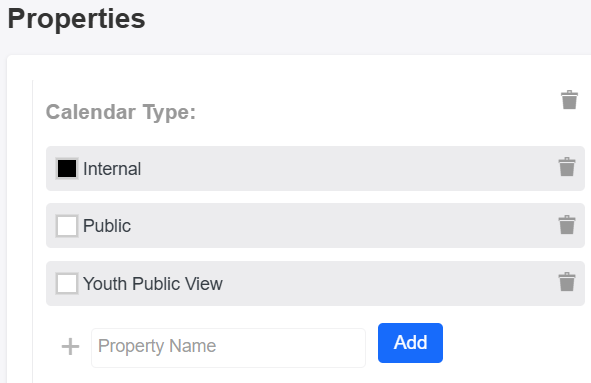Focus the Property Name input field
This screenshot has width=591, height=383.
[x=228, y=348]
